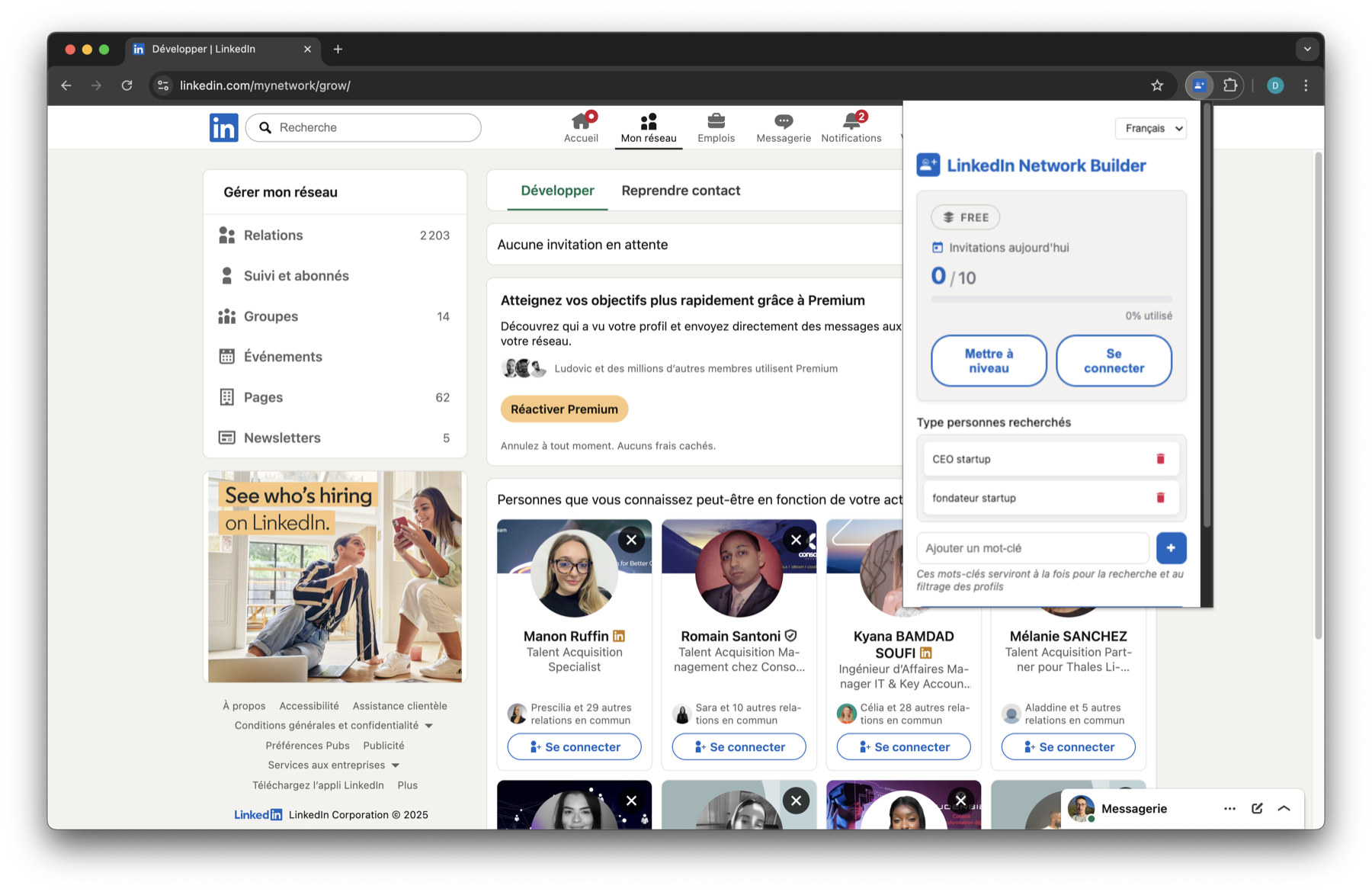Click the Mettre à niveau button

pos(989,361)
